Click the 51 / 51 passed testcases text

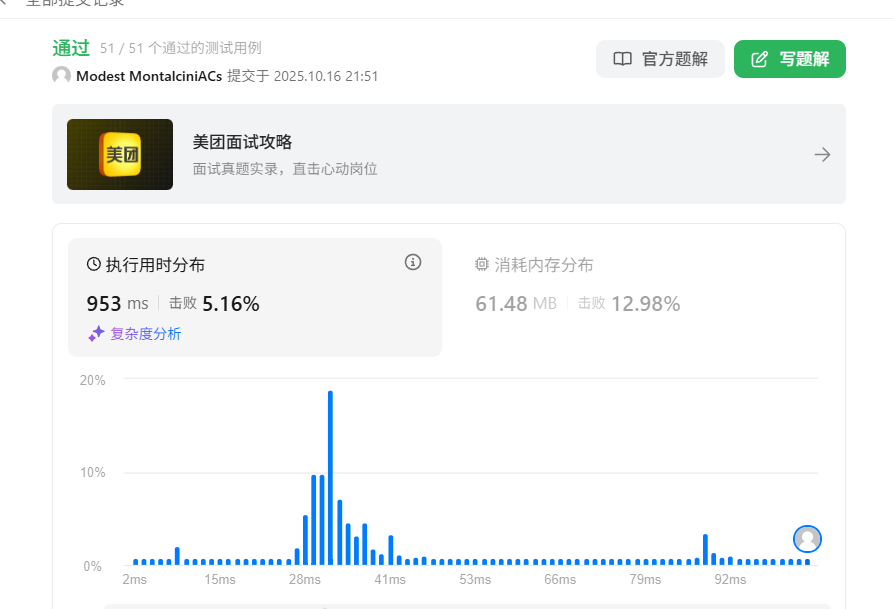pyautogui.click(x=181, y=48)
